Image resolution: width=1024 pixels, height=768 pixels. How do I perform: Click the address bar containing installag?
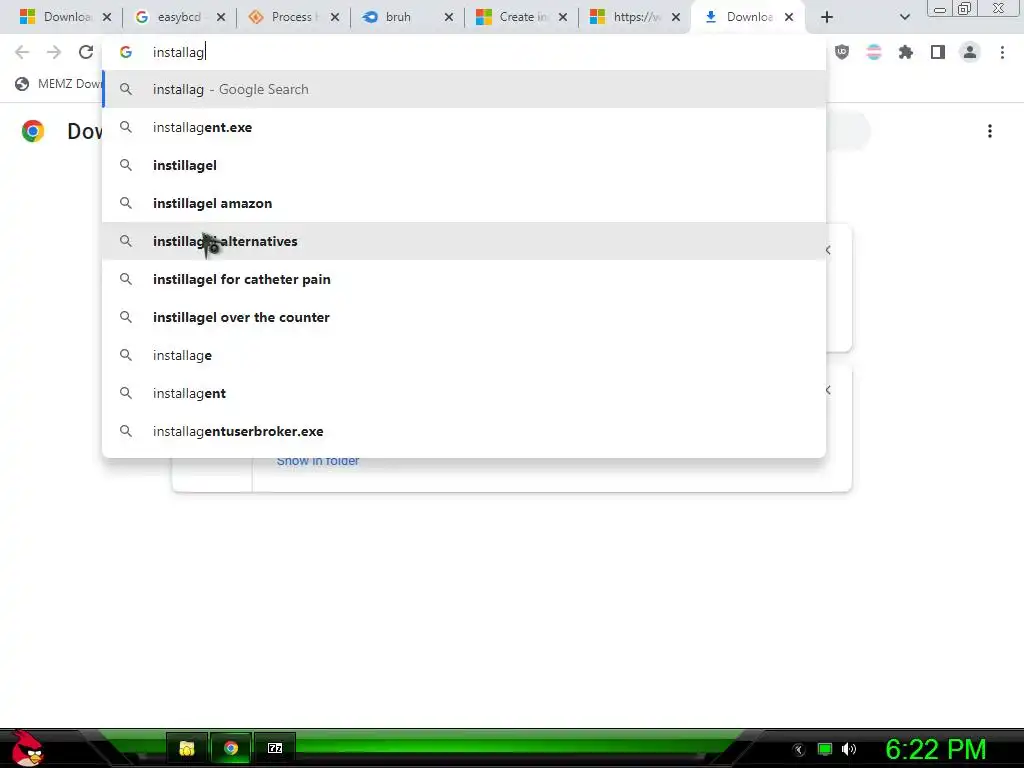point(464,52)
